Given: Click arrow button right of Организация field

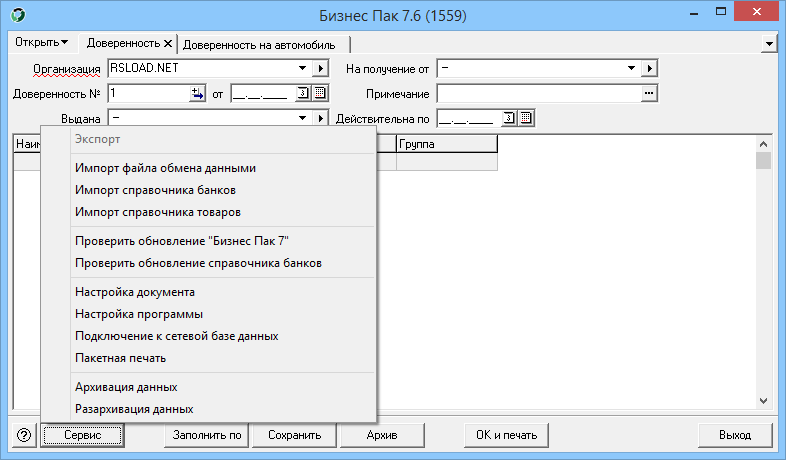Looking at the screenshot, I should click(x=321, y=68).
